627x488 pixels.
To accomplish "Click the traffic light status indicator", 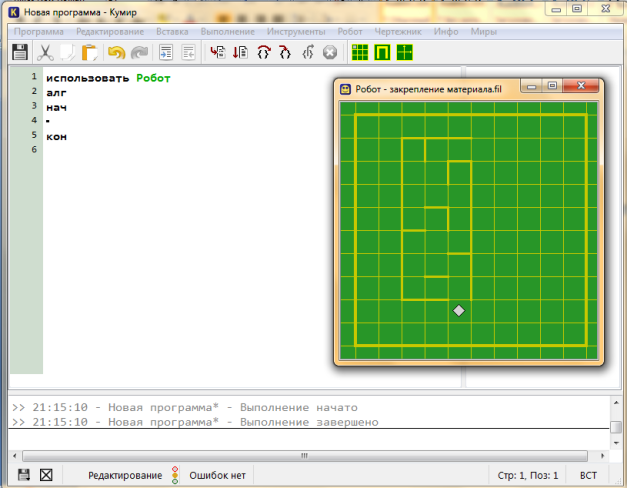I will click(175, 475).
